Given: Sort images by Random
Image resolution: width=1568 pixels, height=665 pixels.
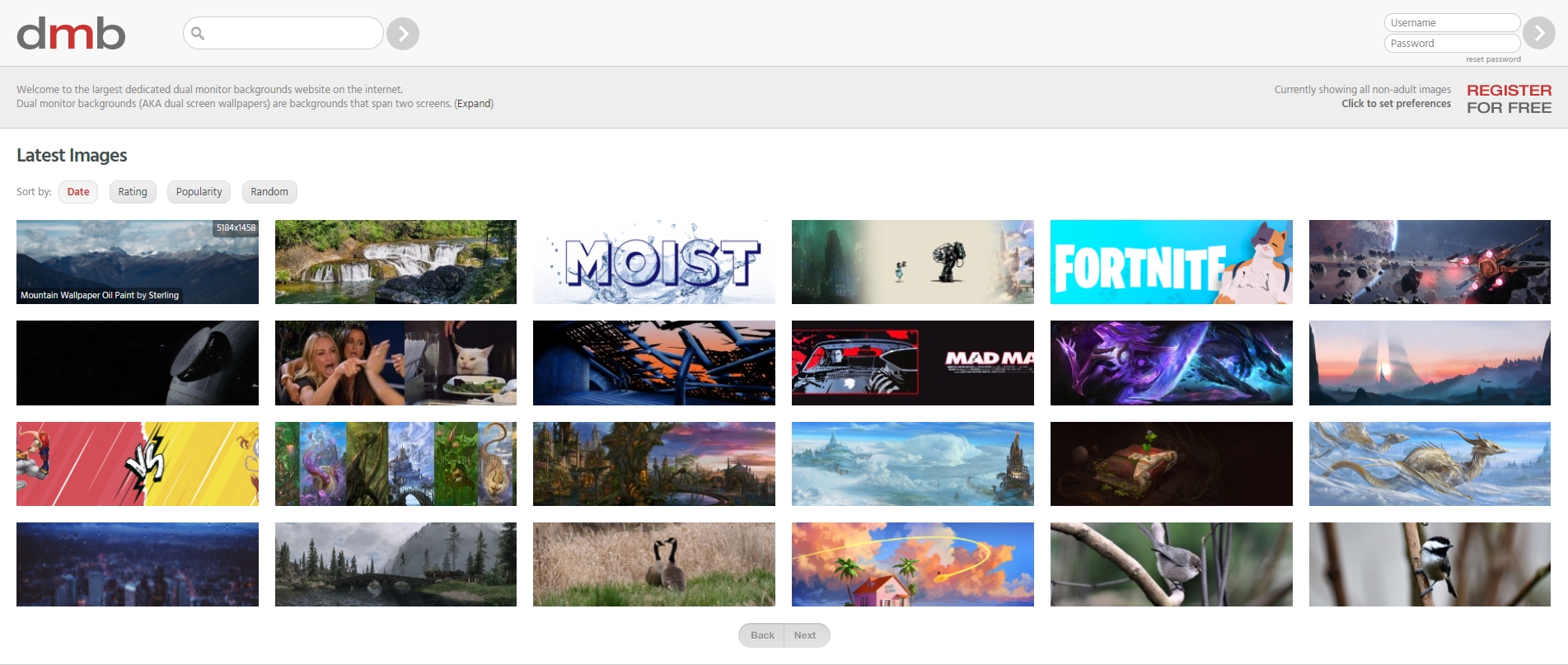Looking at the screenshot, I should click(269, 192).
